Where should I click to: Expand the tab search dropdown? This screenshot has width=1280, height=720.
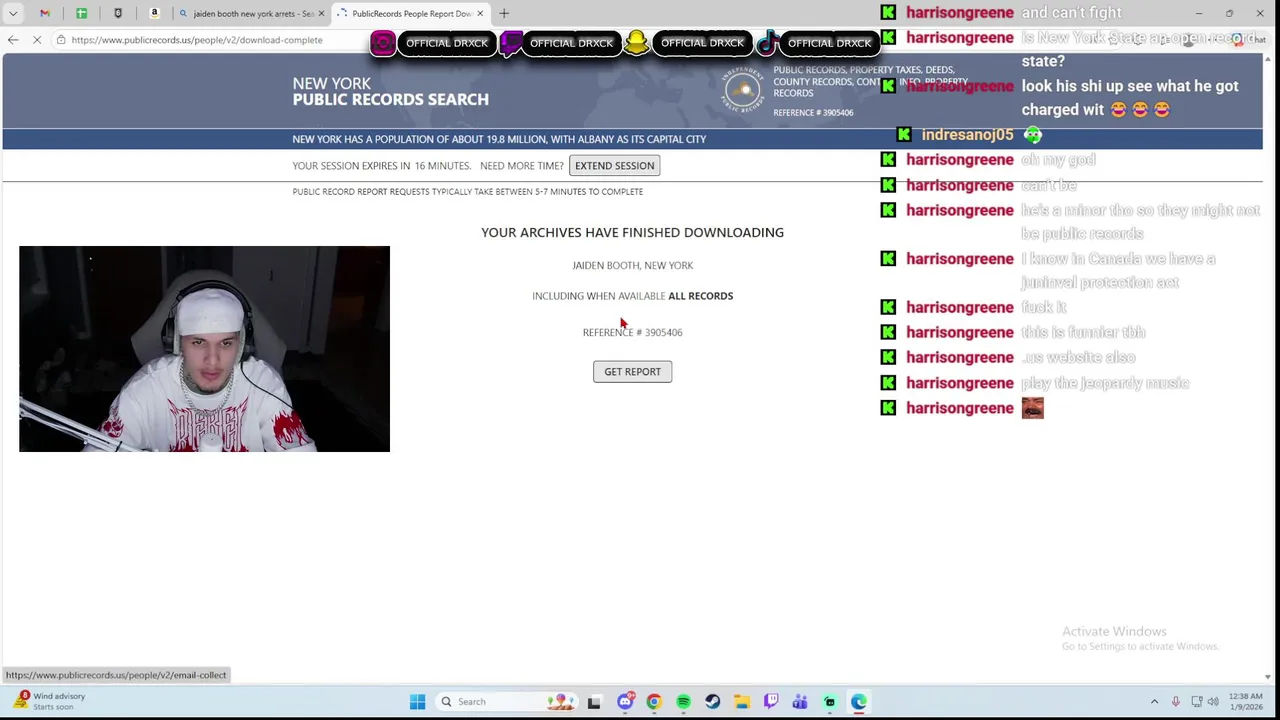click(x=13, y=13)
